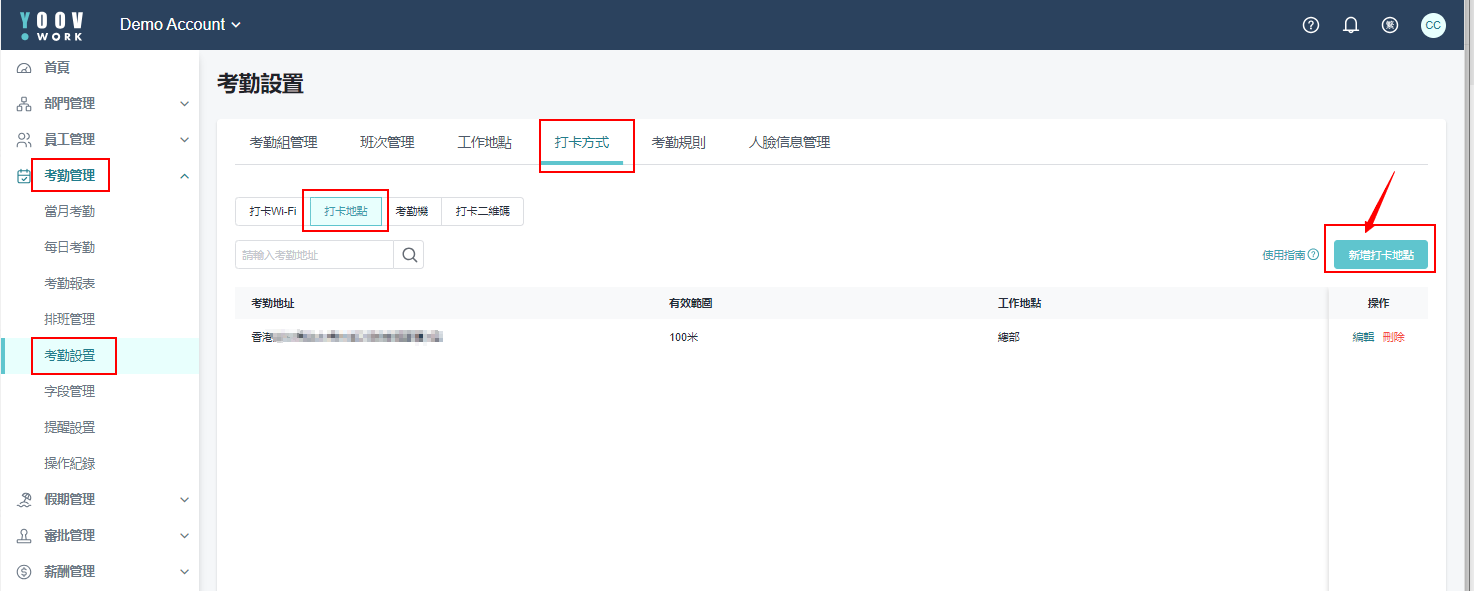
Task: Click the language switch icon in header
Action: (x=1390, y=25)
